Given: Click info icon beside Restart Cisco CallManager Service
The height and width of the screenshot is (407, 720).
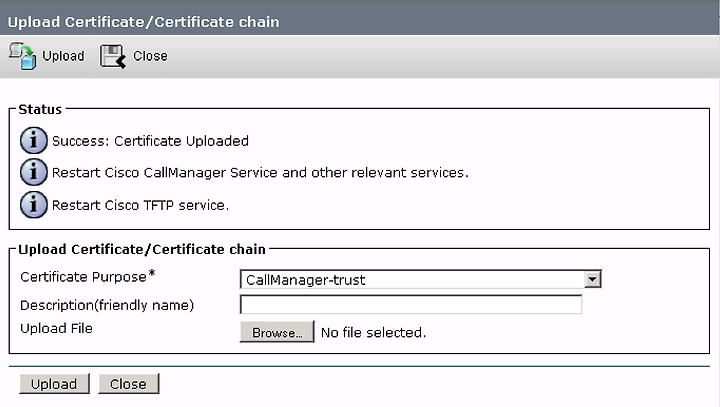Looking at the screenshot, I should [x=34, y=172].
